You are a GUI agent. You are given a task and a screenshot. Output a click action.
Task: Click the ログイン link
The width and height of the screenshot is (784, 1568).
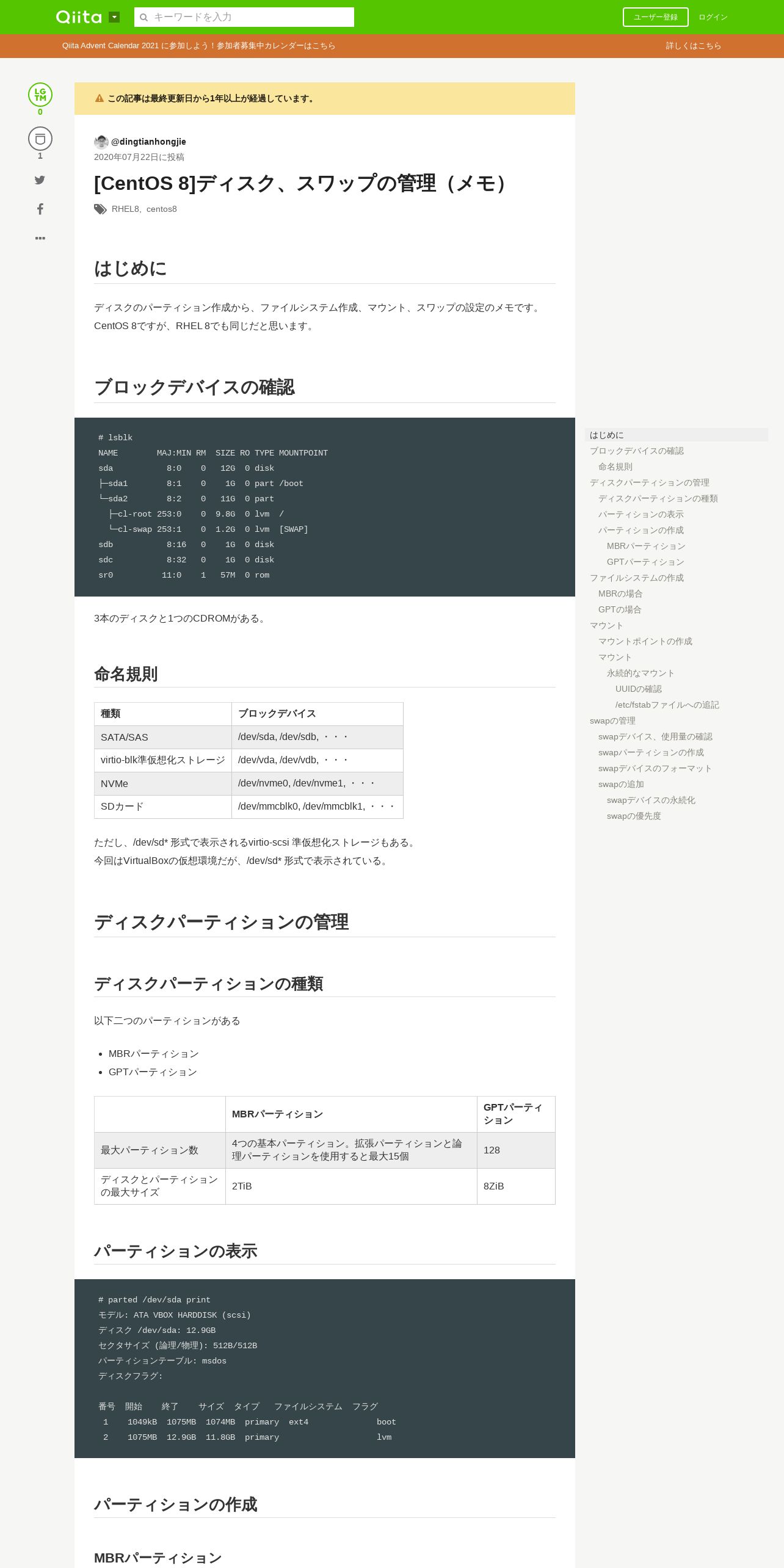click(x=713, y=17)
